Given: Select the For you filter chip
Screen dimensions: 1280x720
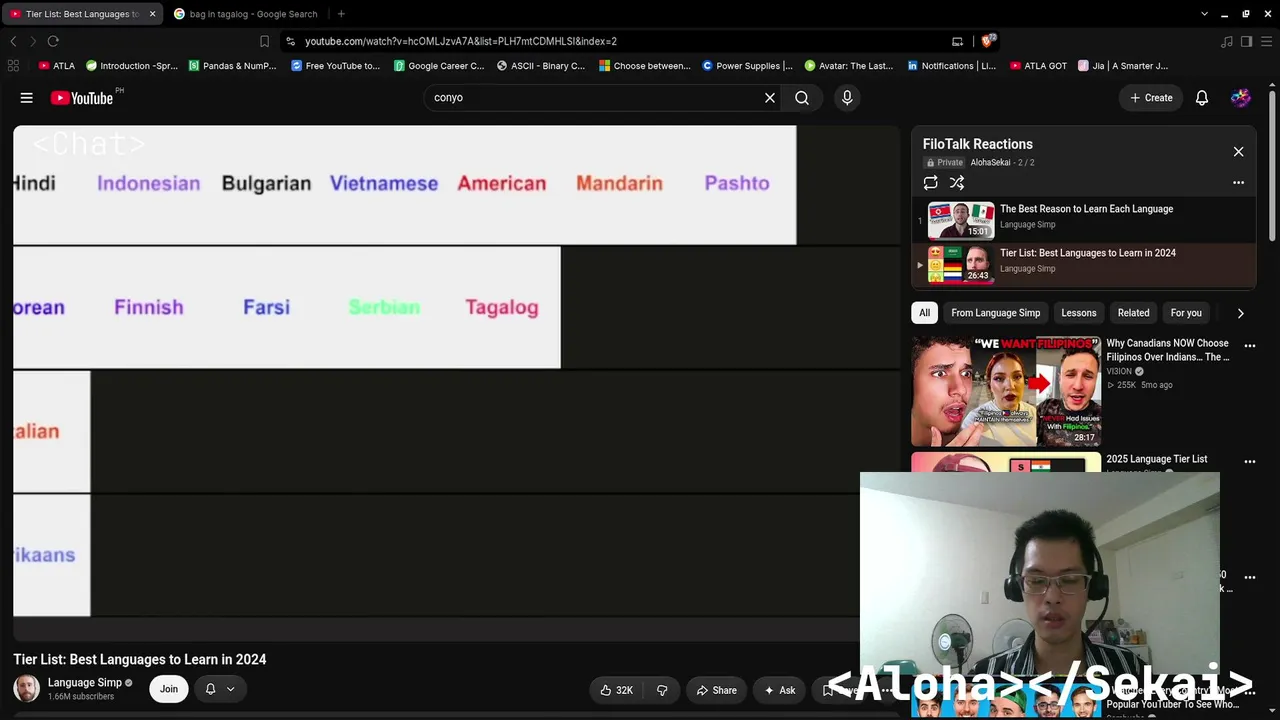Looking at the screenshot, I should [1186, 313].
